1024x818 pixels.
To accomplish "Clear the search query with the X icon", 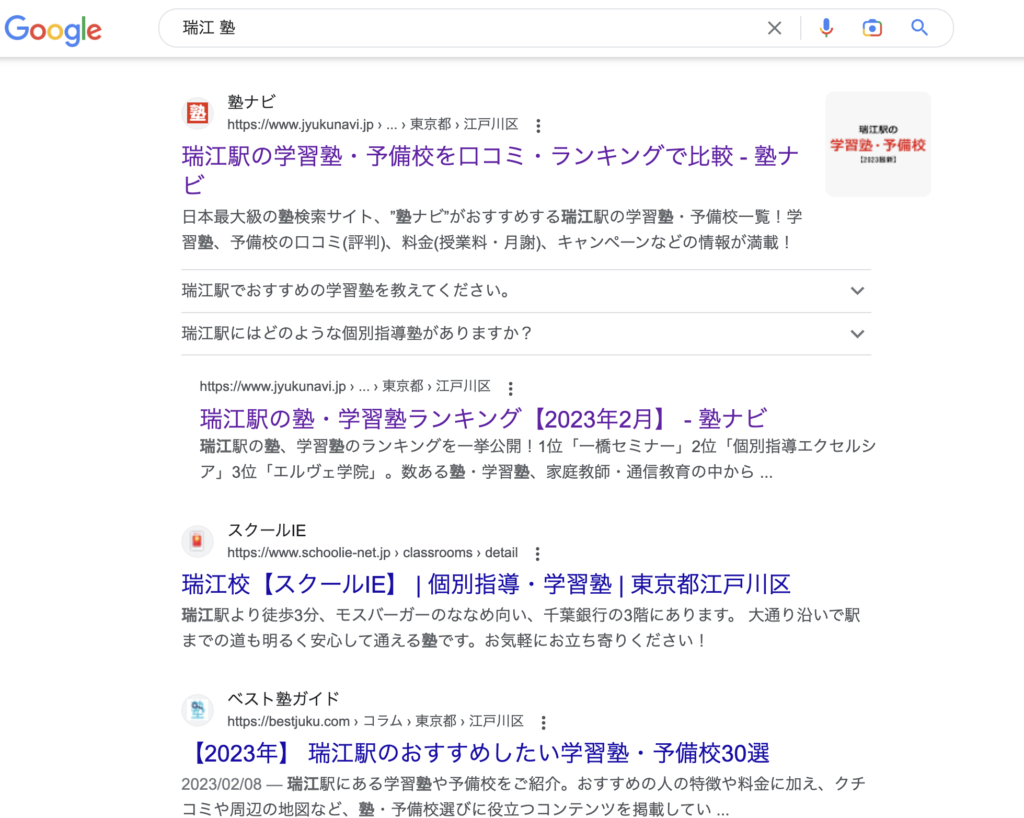I will tap(775, 28).
